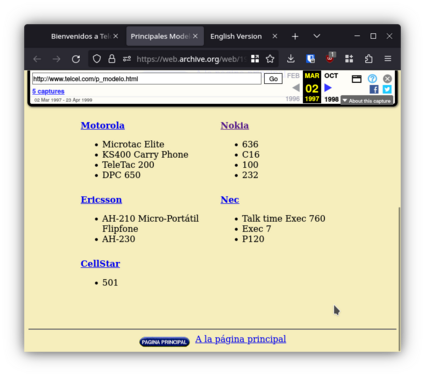
Task: Open the list all tabs chevron
Action: (x=317, y=36)
